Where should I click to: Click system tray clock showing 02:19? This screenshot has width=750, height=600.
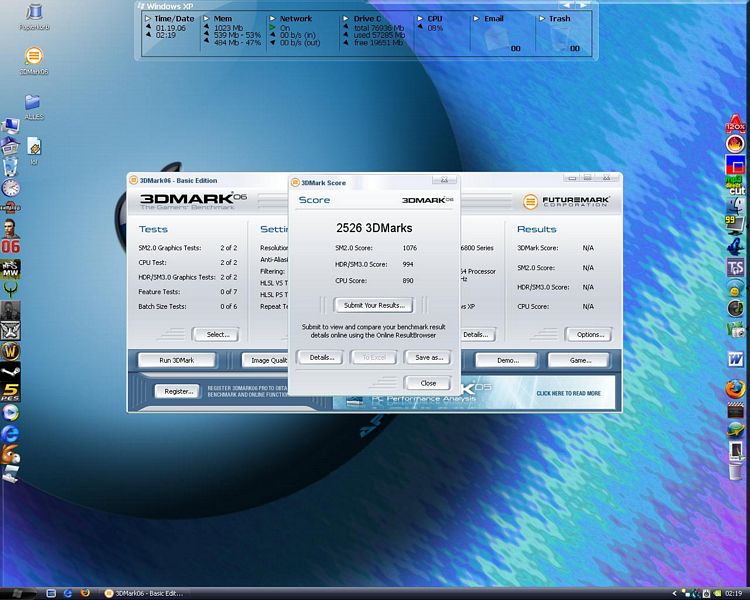(x=733, y=593)
